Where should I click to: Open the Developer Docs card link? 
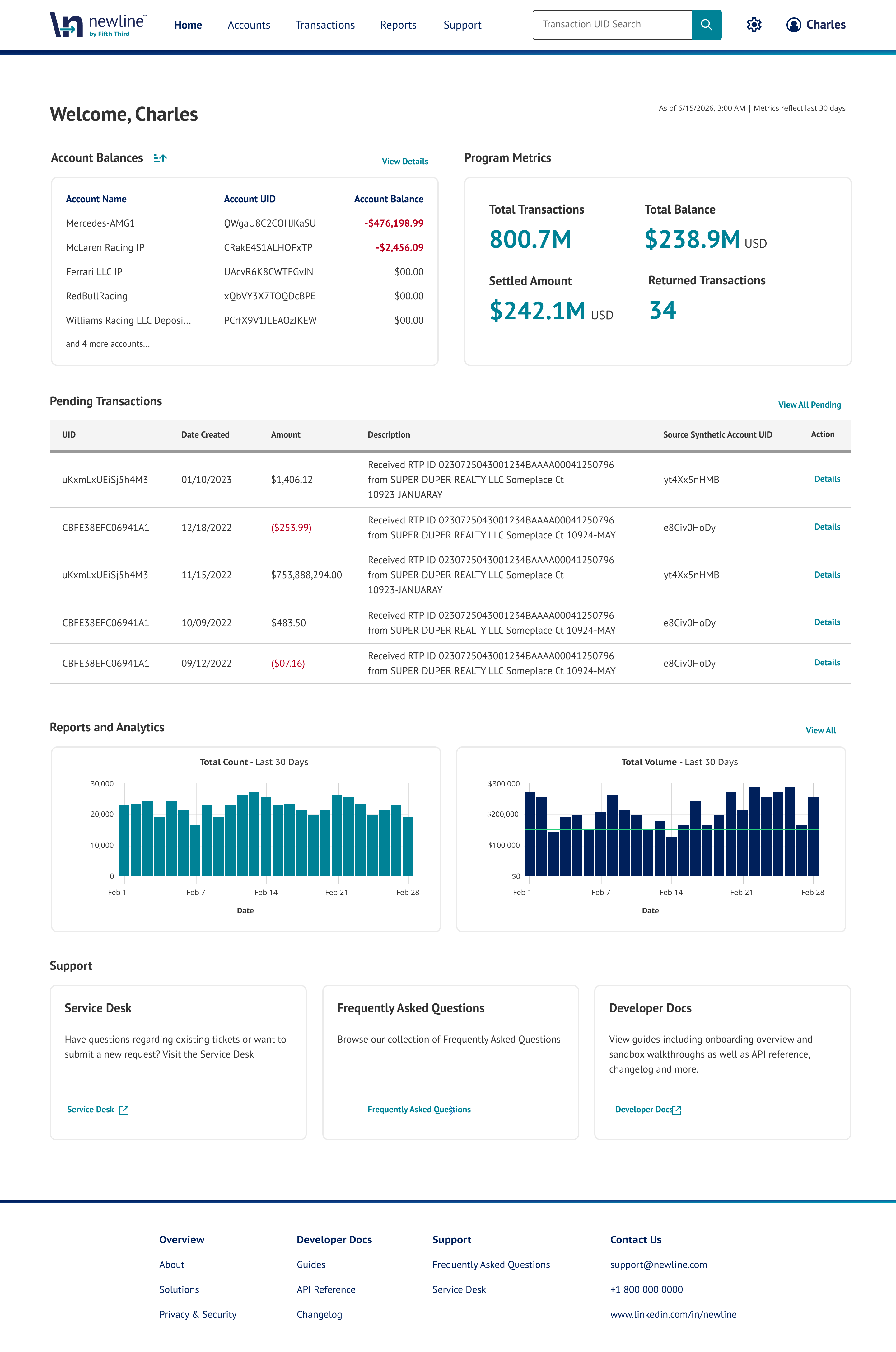[643, 1110]
